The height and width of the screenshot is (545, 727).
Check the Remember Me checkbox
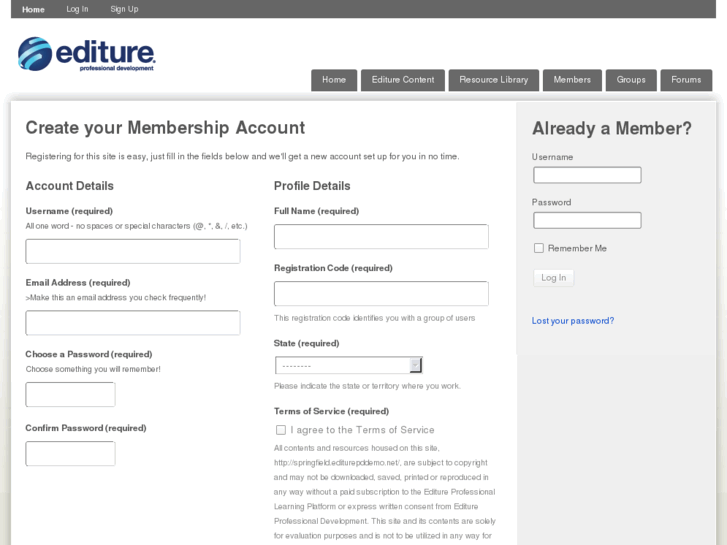[539, 248]
